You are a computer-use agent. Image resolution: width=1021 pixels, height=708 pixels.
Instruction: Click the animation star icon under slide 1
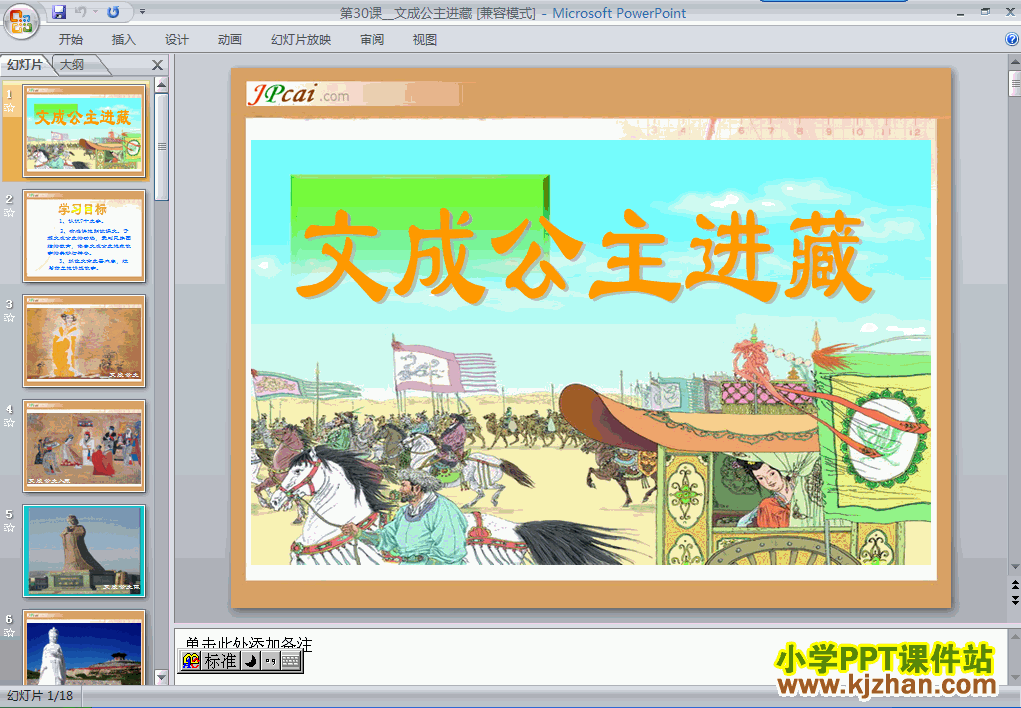(x=9, y=108)
